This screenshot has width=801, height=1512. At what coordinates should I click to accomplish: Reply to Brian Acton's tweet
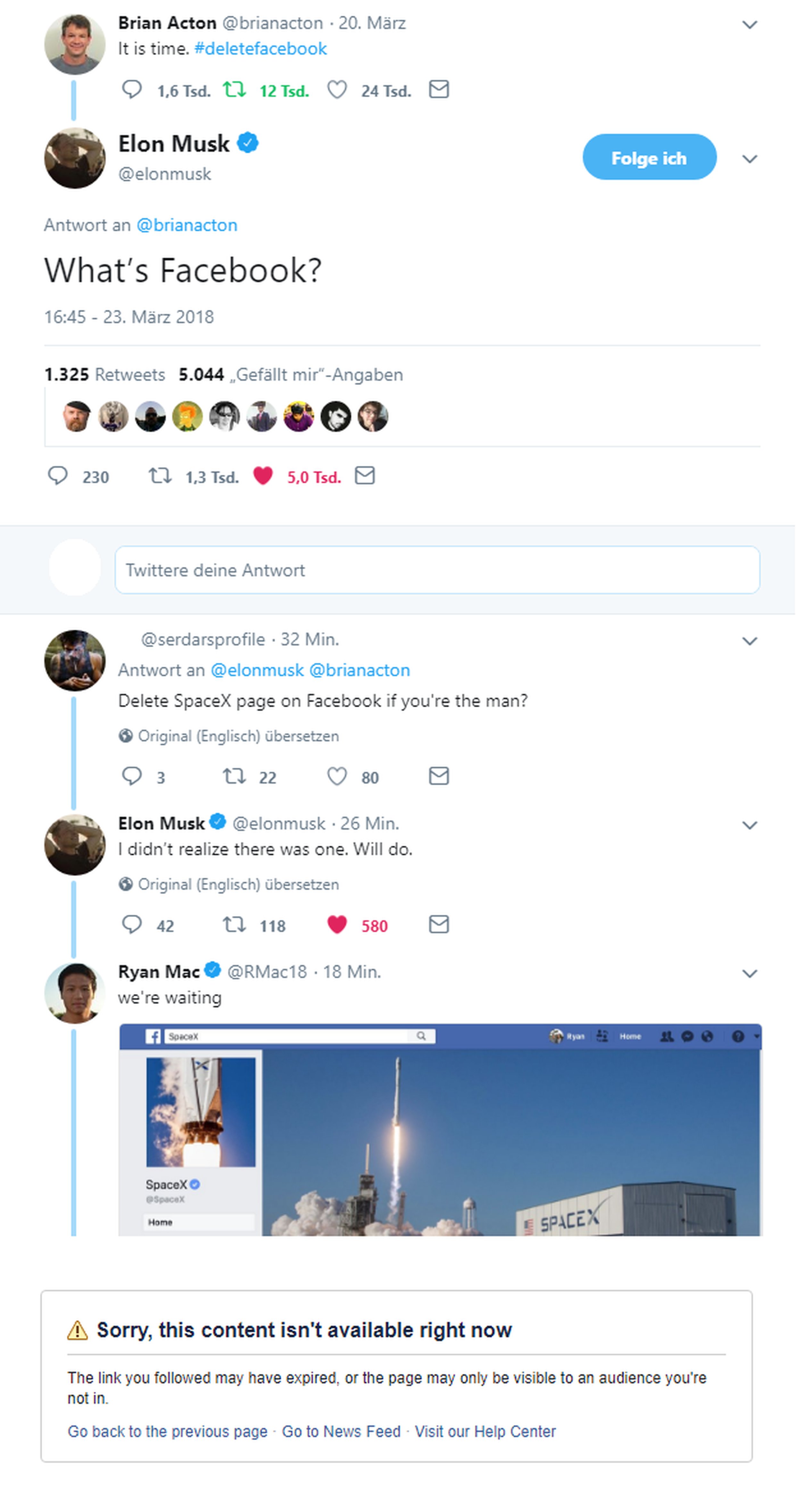[131, 90]
